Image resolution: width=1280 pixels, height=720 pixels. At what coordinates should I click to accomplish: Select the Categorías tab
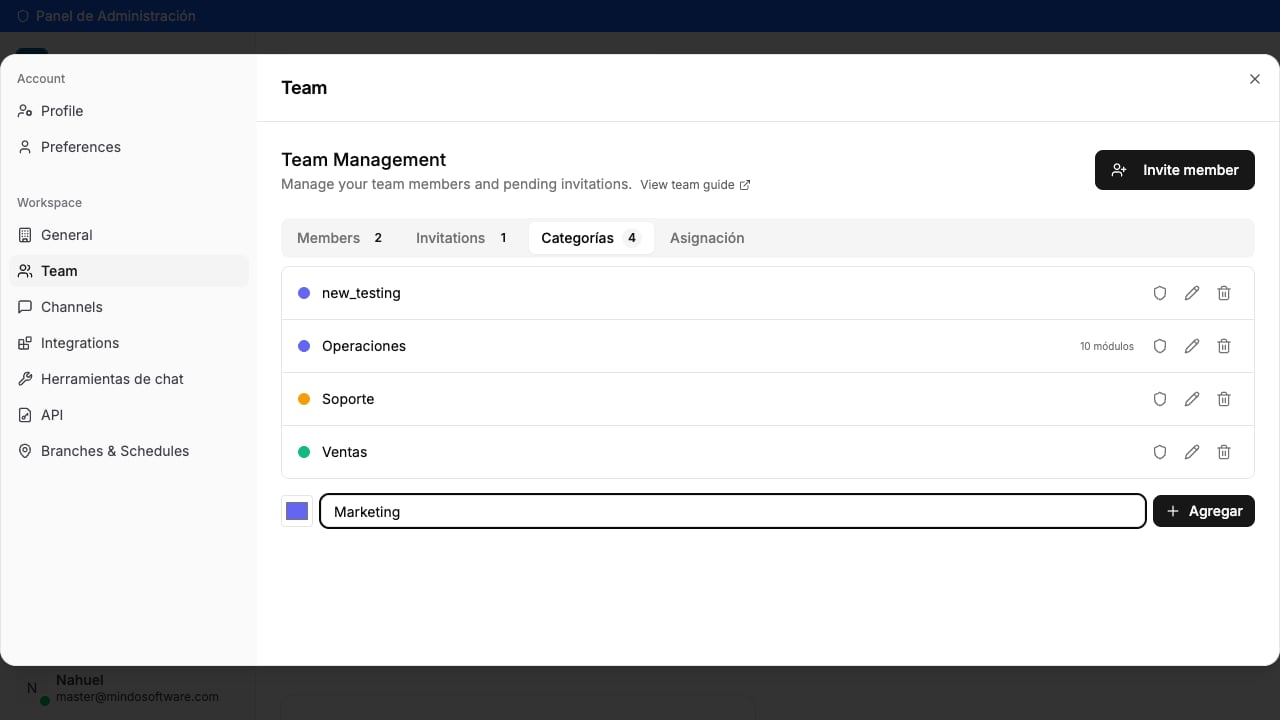(591, 238)
